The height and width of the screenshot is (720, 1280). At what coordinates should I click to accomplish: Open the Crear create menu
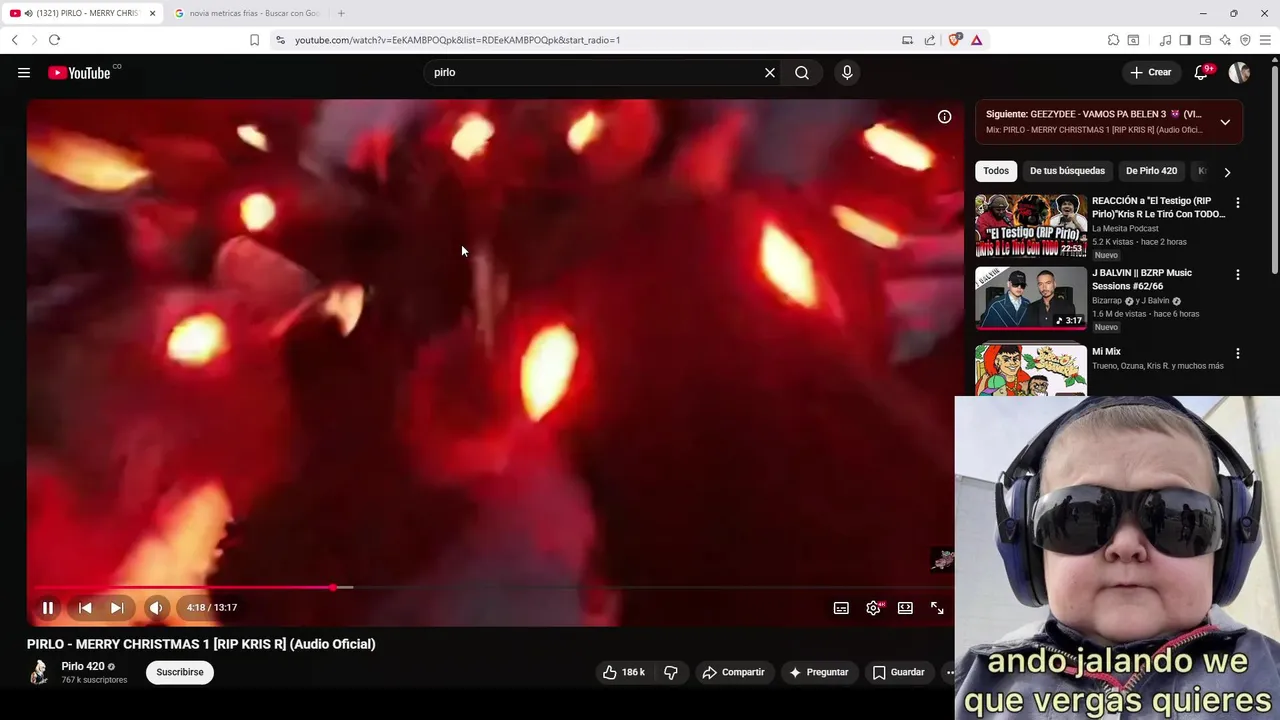point(1150,72)
